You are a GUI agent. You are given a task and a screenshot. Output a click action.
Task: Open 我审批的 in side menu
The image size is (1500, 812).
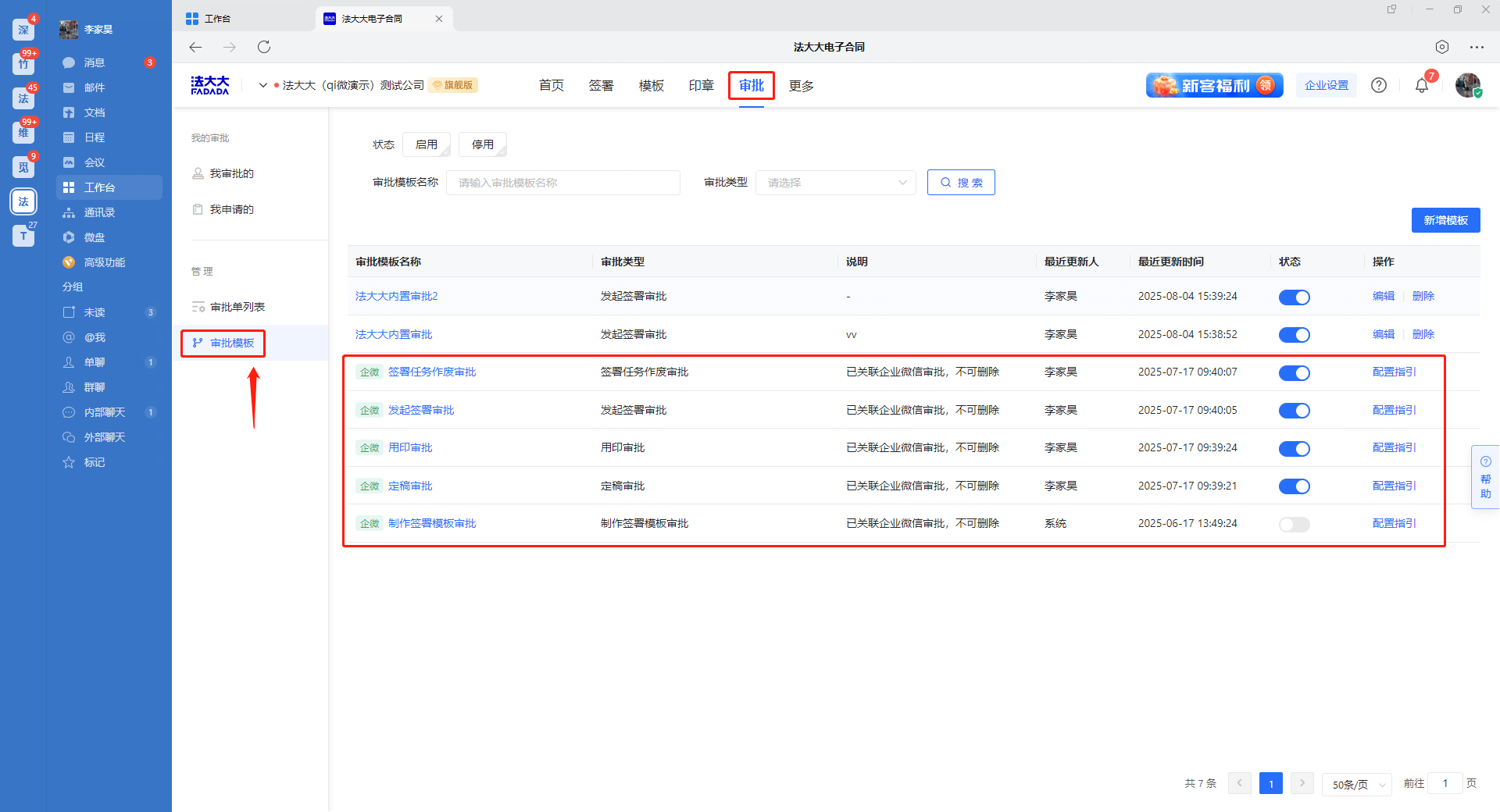coord(232,173)
